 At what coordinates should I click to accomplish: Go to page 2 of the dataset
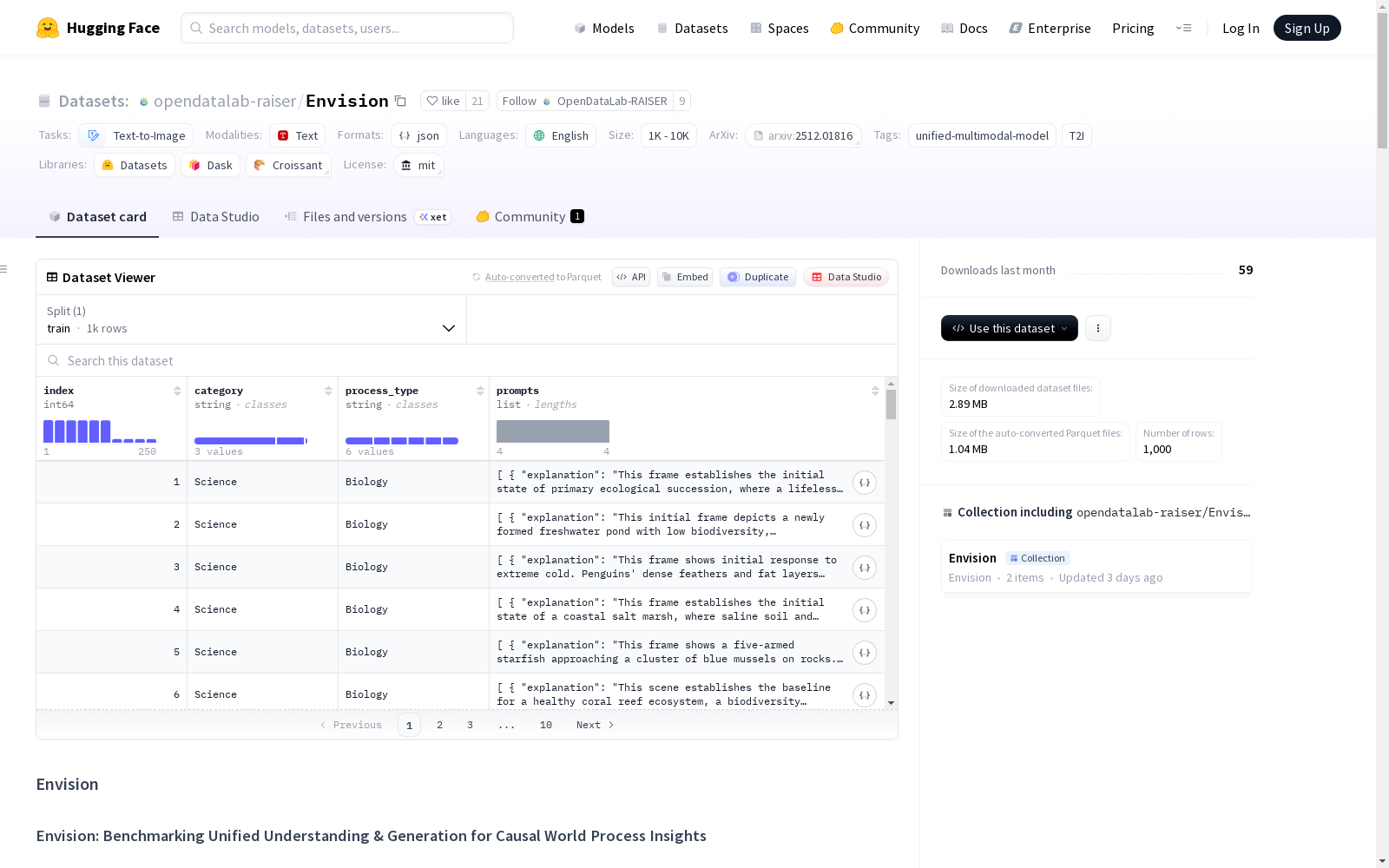click(x=440, y=725)
